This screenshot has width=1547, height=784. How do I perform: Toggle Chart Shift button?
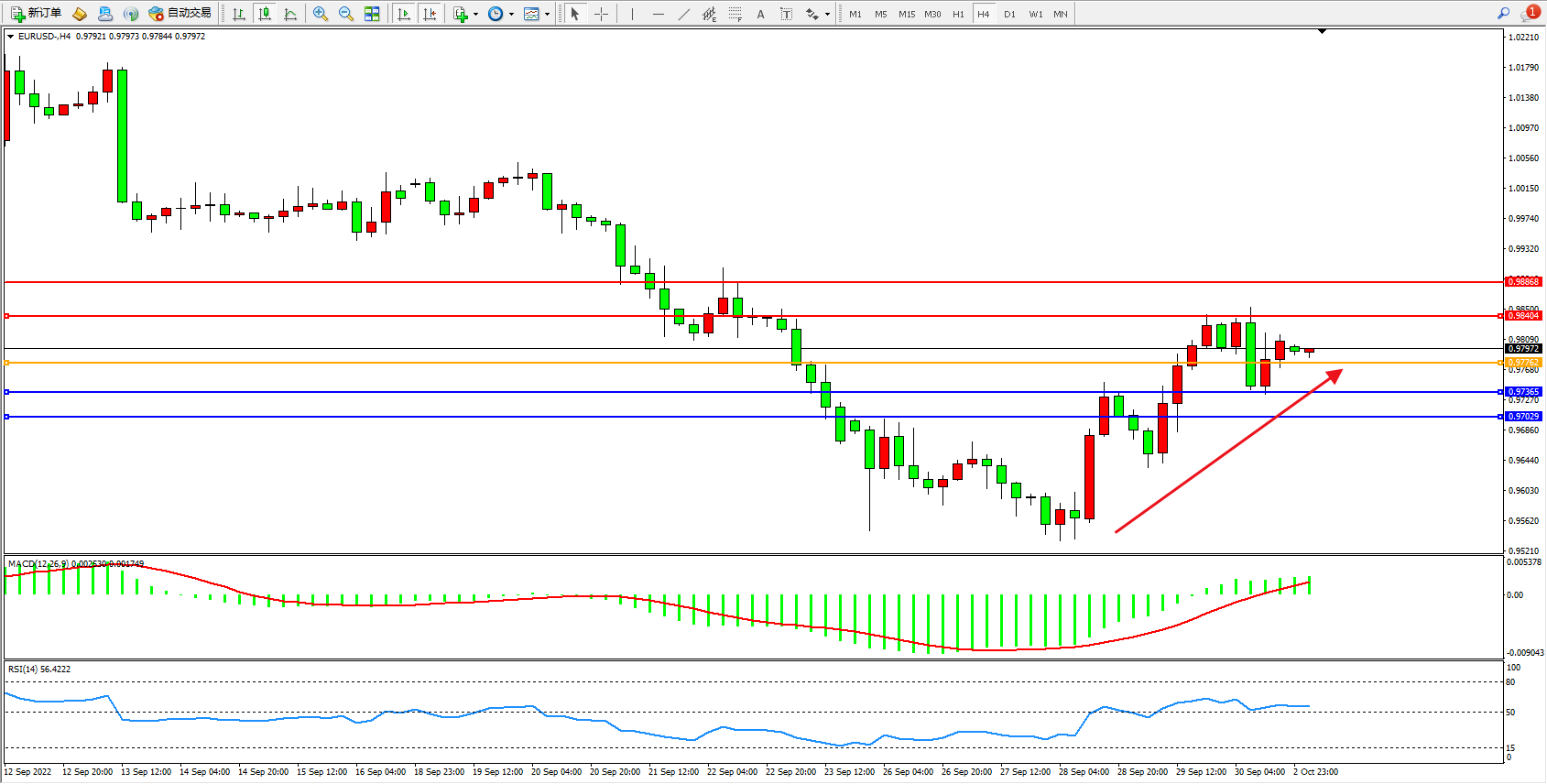coord(430,14)
